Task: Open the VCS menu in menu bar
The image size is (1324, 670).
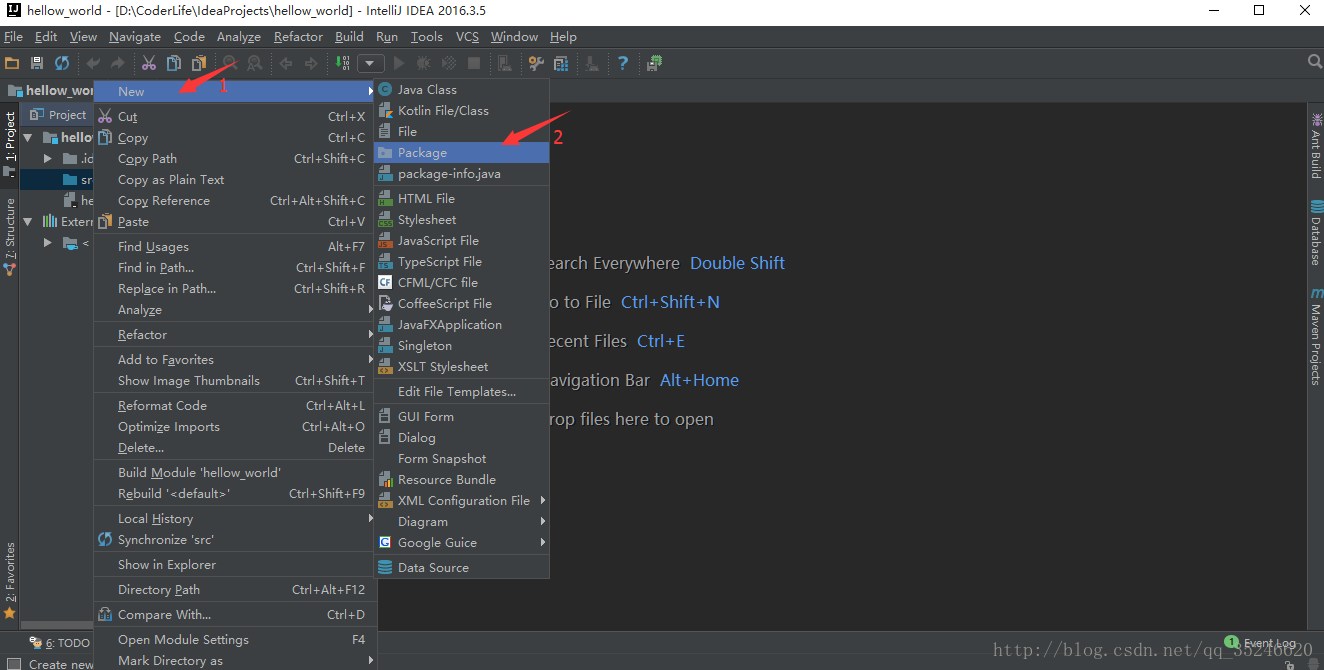Action: tap(467, 37)
